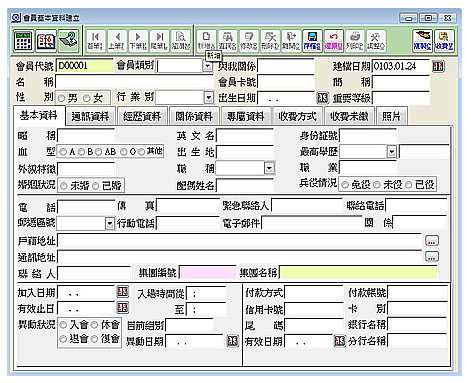This screenshot has width=471, height=383.
Task: Switch to the 照片 tab
Action: (x=391, y=116)
